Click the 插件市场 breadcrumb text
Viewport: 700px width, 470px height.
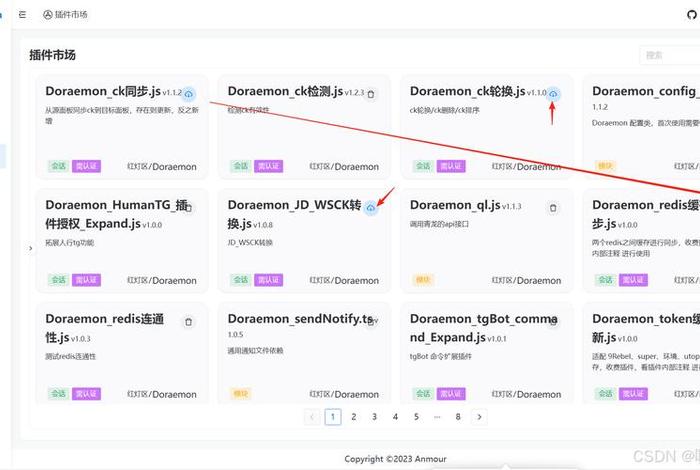(71, 15)
